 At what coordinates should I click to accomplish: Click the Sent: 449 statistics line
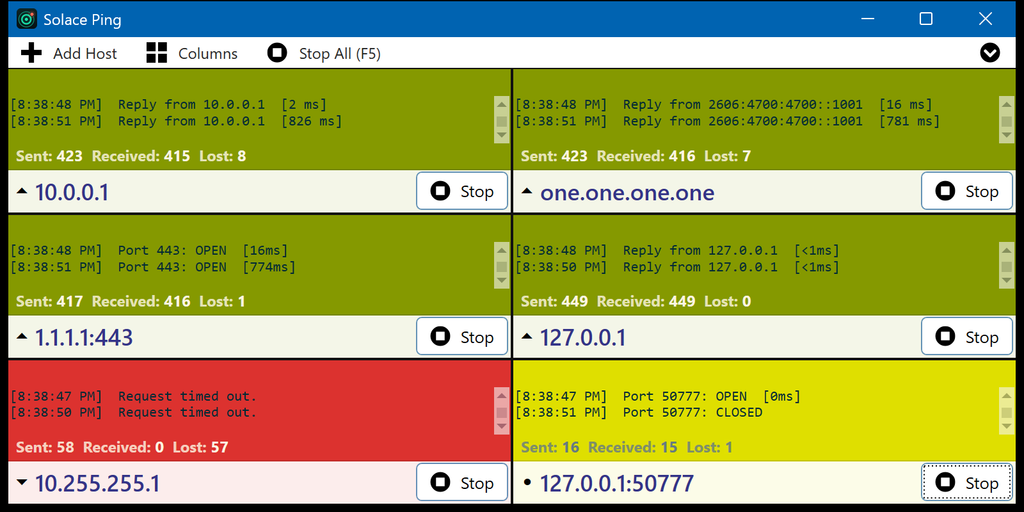(636, 302)
